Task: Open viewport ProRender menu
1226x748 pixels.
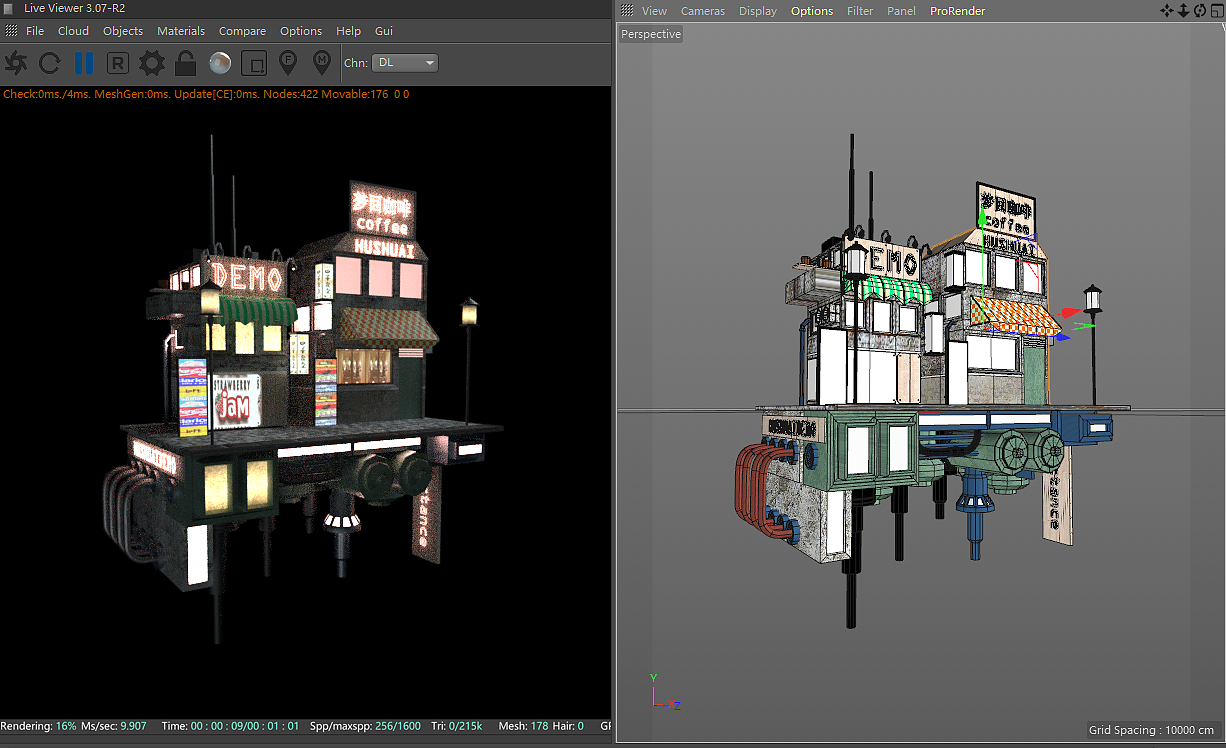Action: (958, 11)
